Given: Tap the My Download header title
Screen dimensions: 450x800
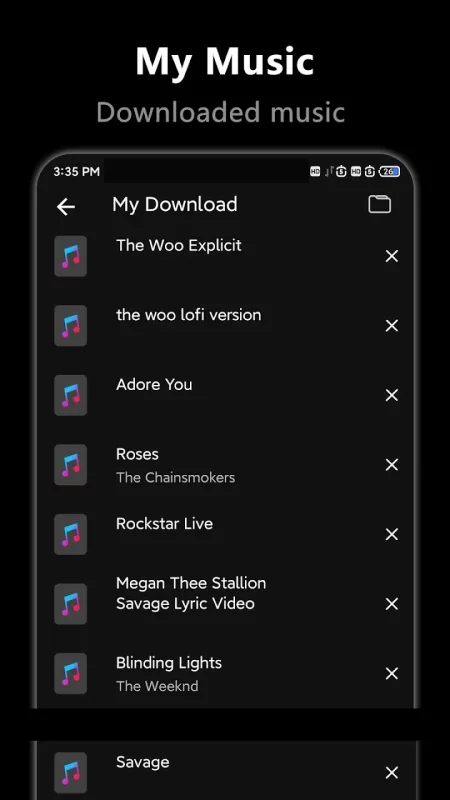Looking at the screenshot, I should coord(174,205).
